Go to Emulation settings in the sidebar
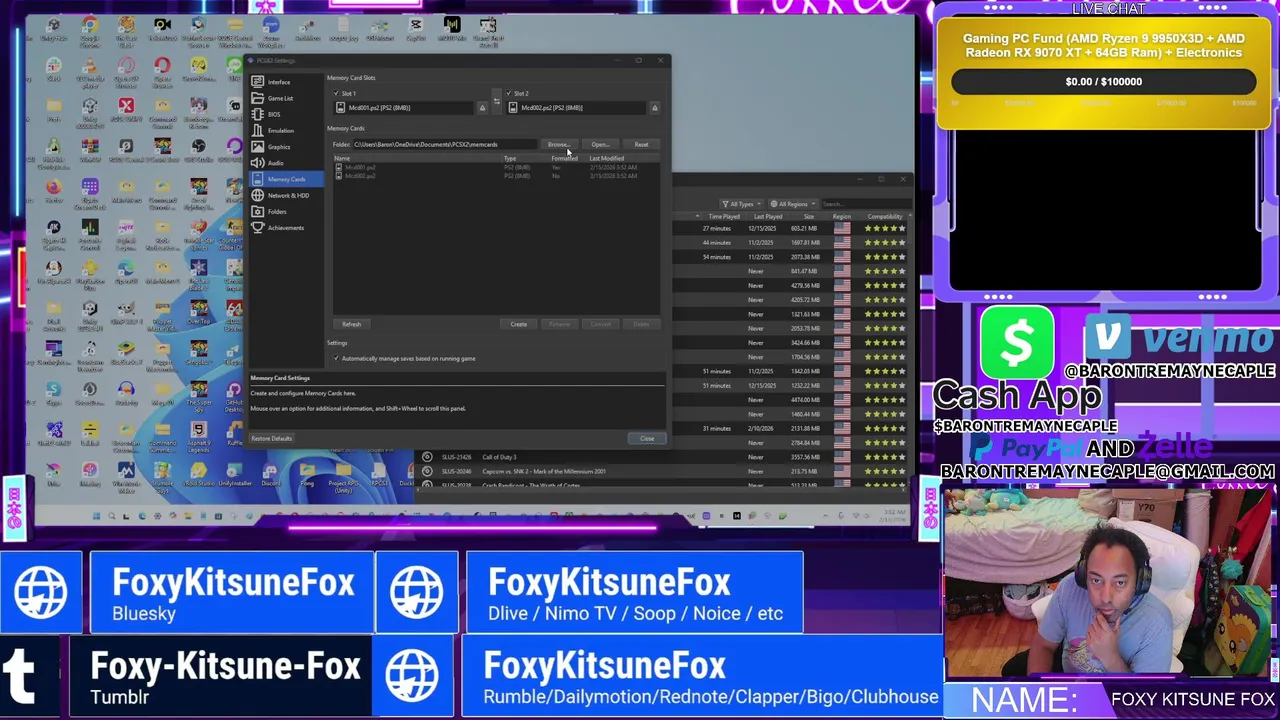This screenshot has width=1280, height=720. pyautogui.click(x=286, y=130)
